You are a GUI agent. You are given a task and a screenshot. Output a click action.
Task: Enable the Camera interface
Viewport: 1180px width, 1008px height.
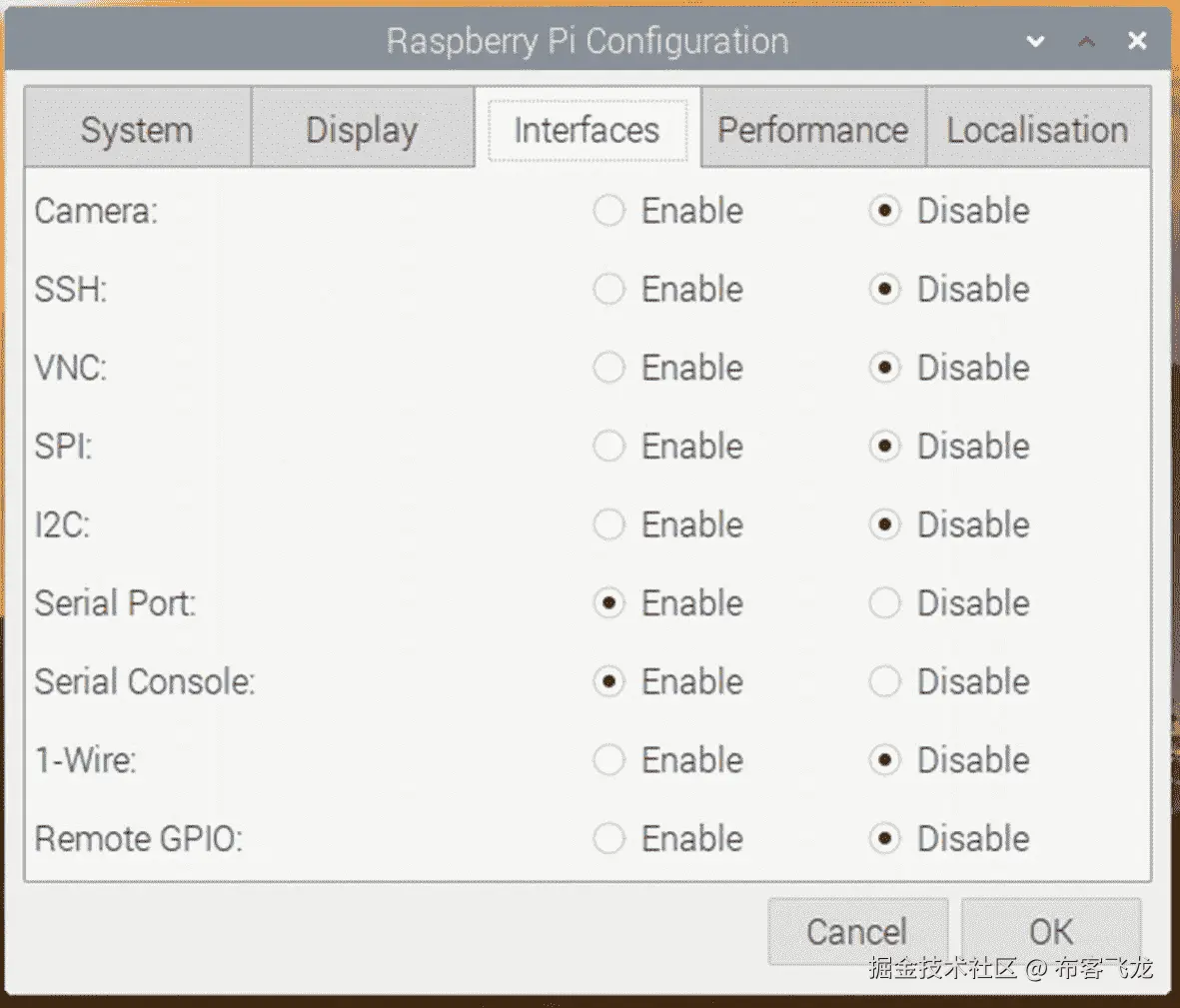coord(608,211)
